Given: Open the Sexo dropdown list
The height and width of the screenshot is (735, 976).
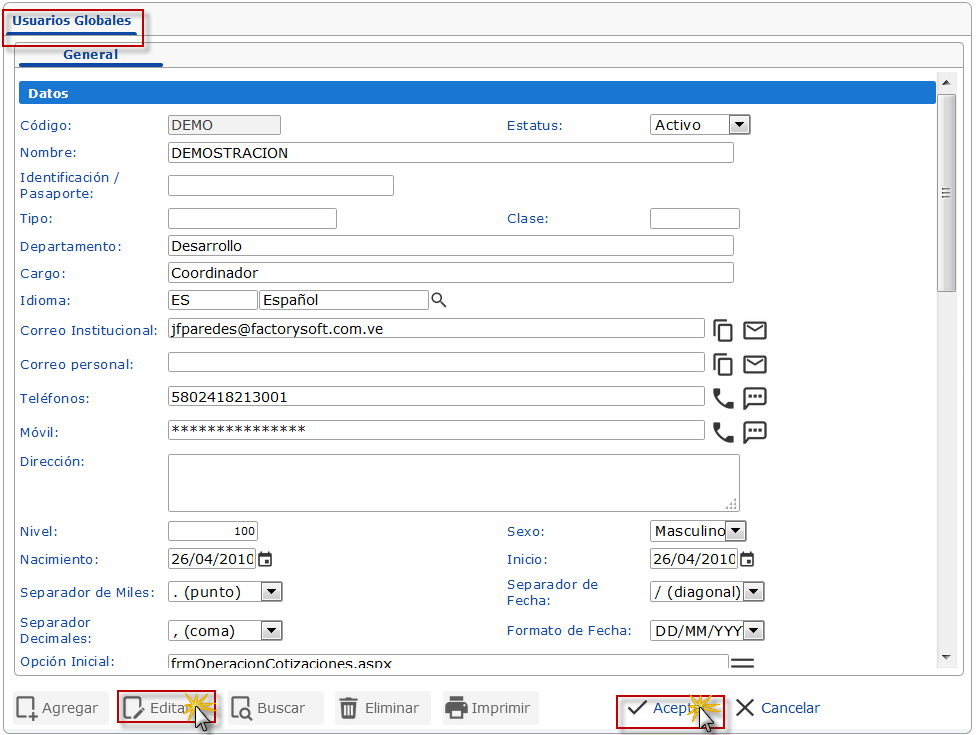Looking at the screenshot, I should pyautogui.click(x=735, y=531).
